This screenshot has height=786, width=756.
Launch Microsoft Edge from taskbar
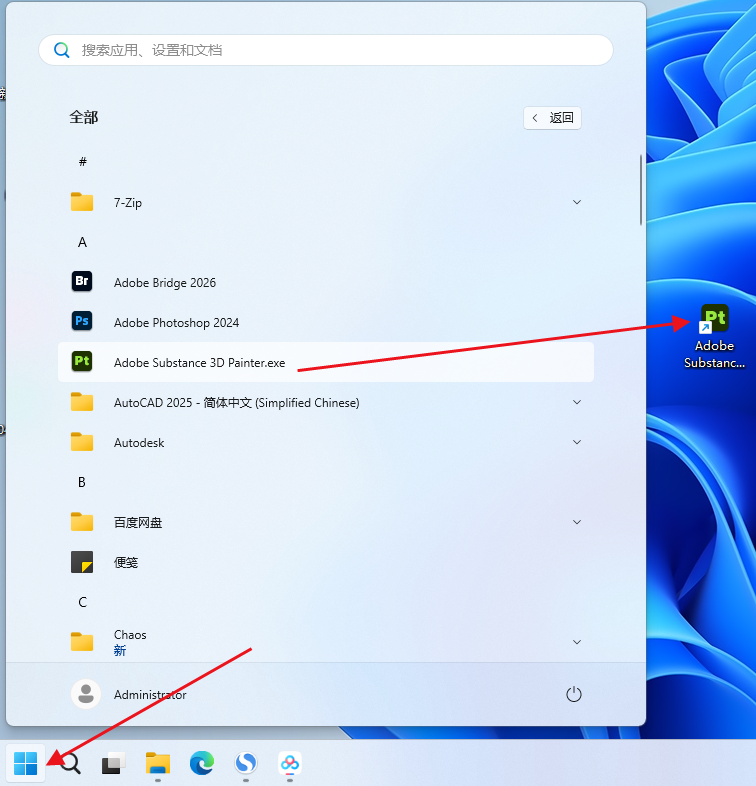tap(202, 763)
